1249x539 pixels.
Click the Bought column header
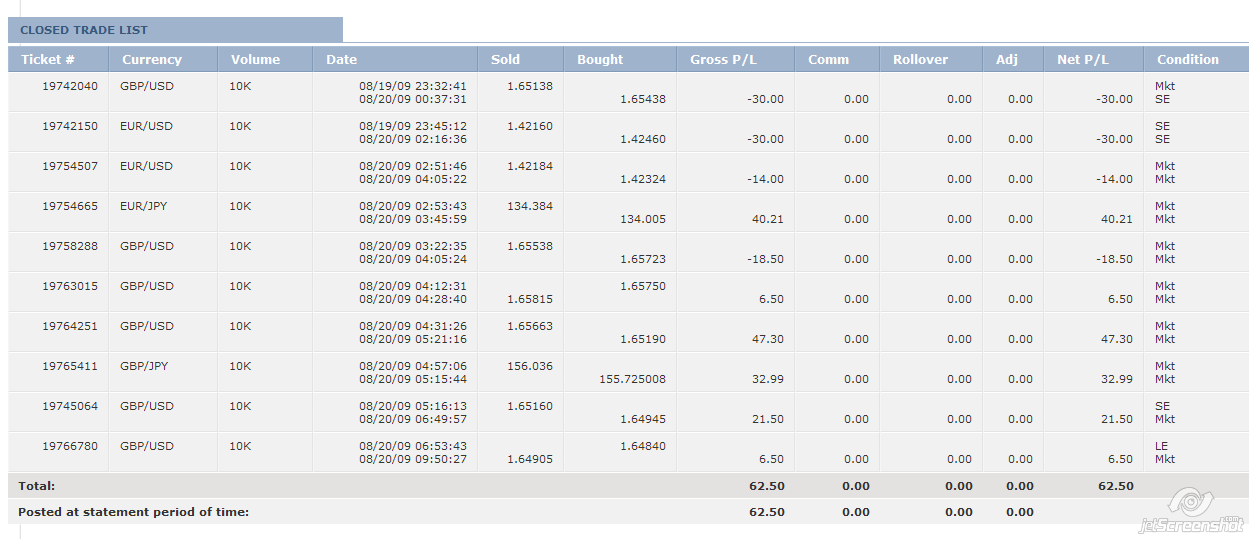pyautogui.click(x=600, y=60)
